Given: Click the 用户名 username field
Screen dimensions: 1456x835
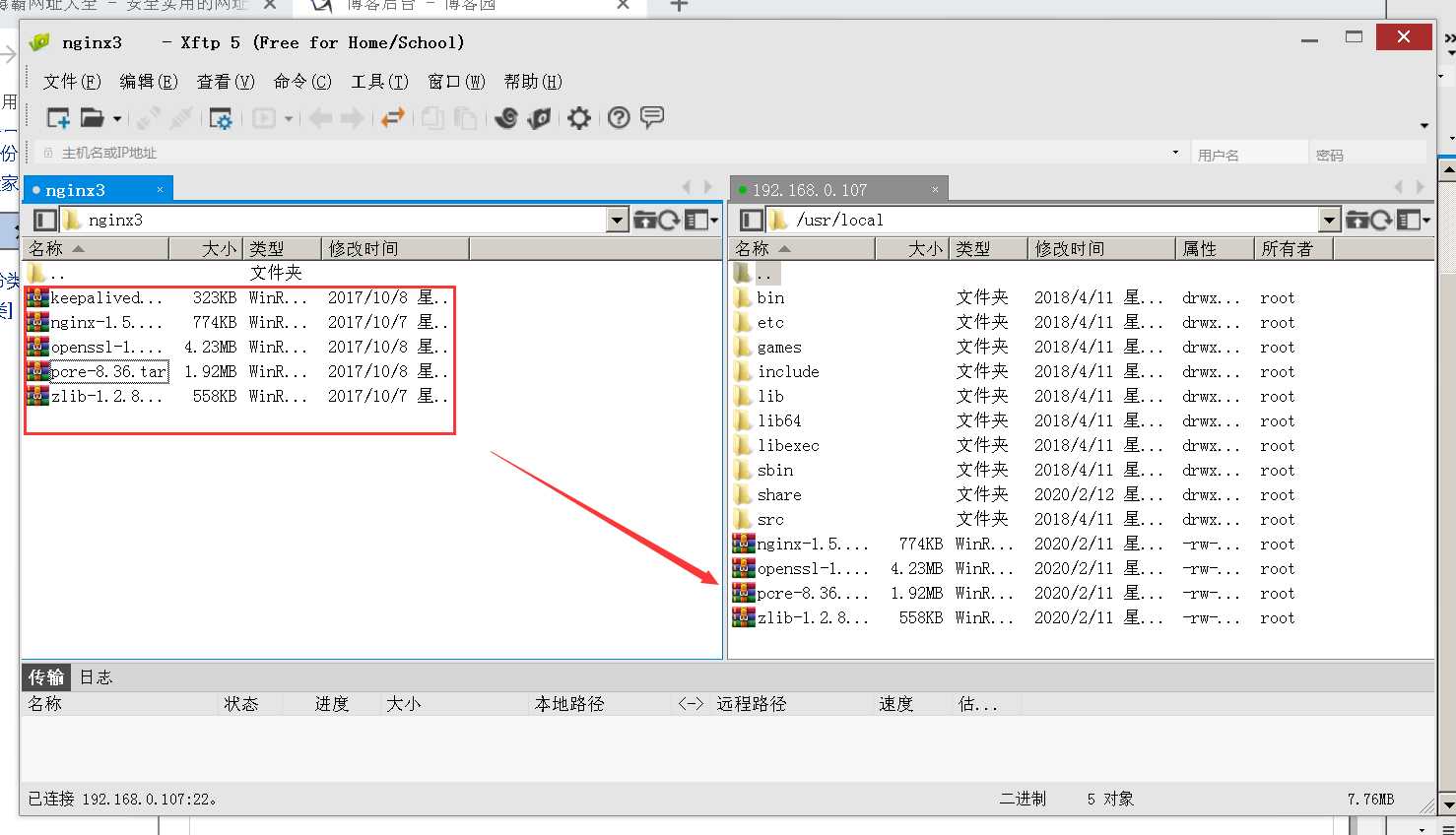Looking at the screenshot, I should tap(1248, 154).
